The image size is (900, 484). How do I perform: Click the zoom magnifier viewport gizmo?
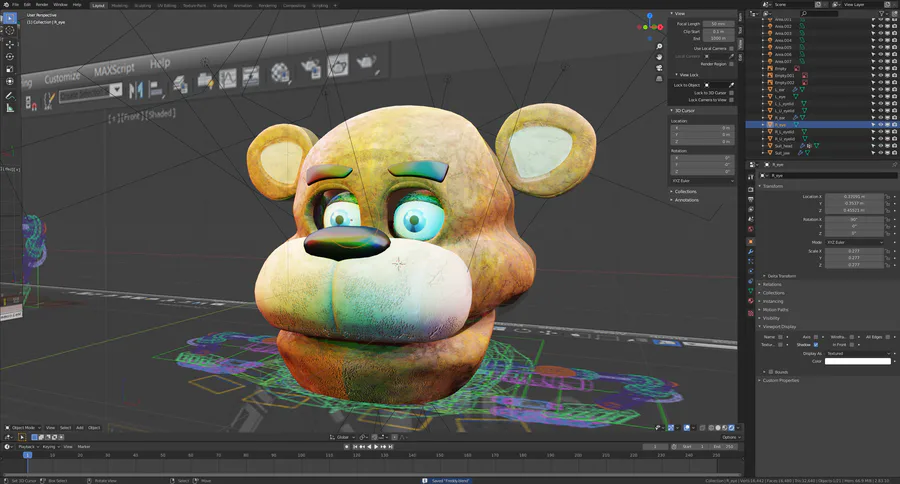659,47
